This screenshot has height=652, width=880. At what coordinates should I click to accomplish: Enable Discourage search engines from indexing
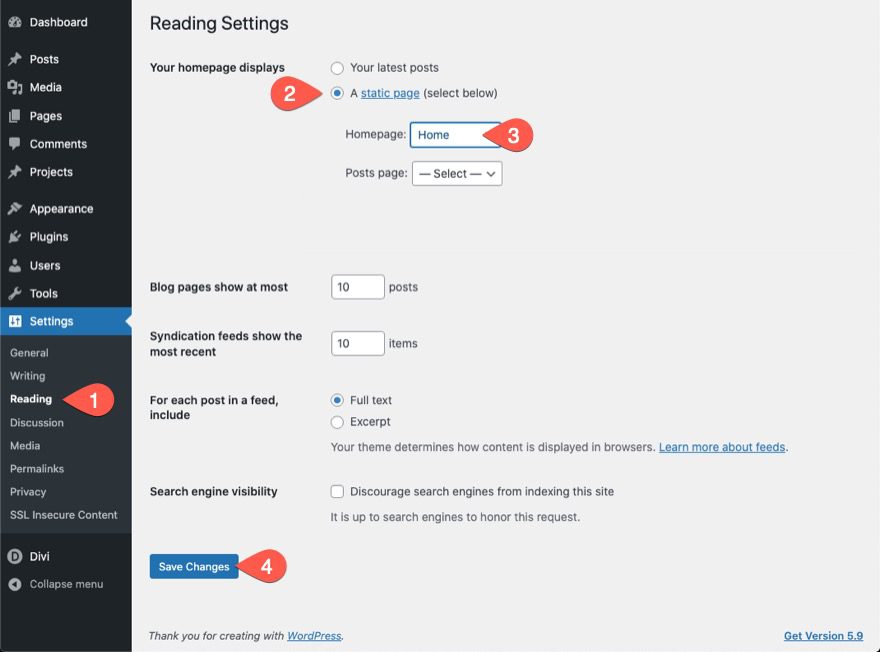tap(338, 491)
